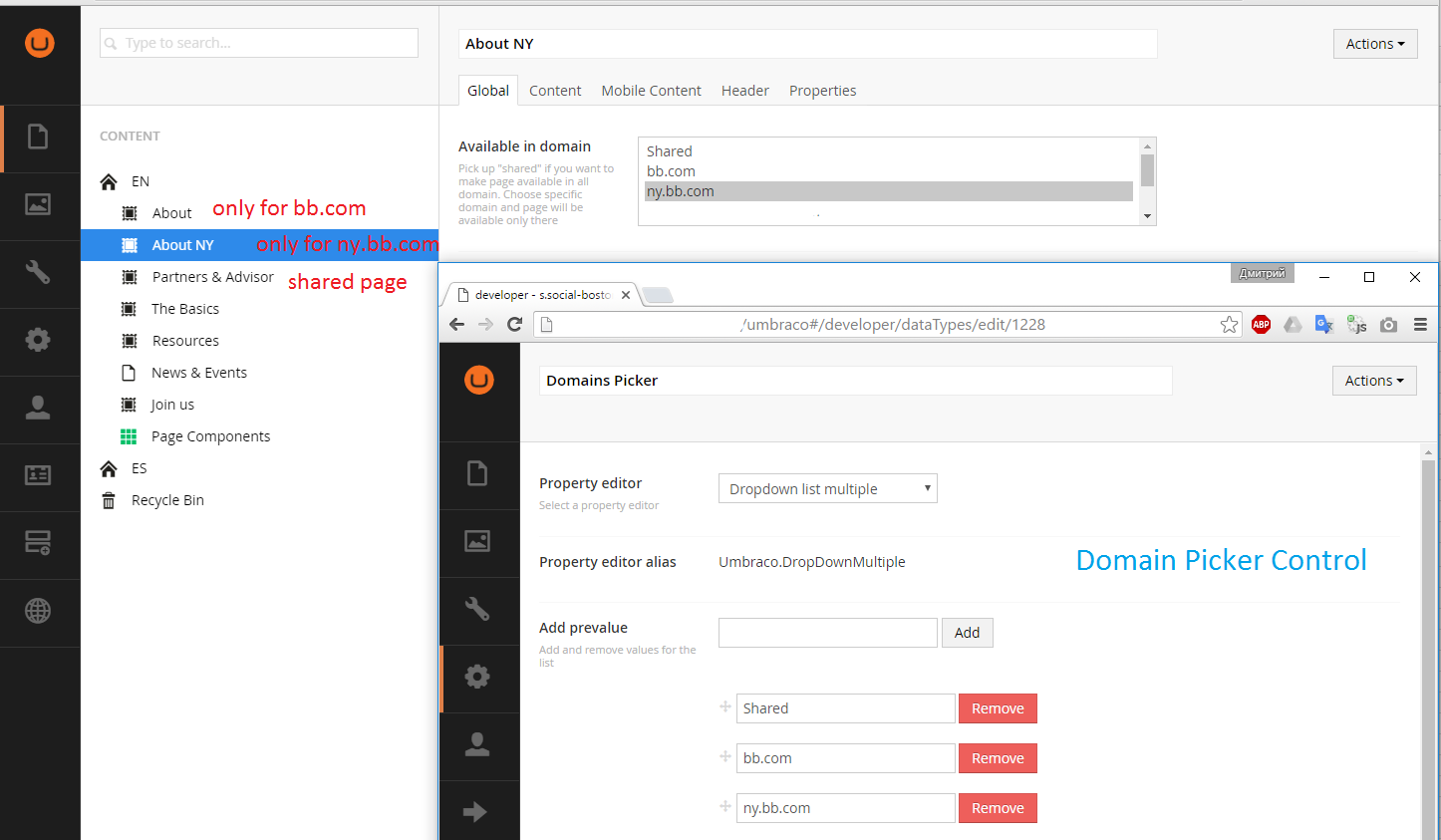This screenshot has width=1441, height=840.
Task: Switch to the Global tab
Action: 488,91
